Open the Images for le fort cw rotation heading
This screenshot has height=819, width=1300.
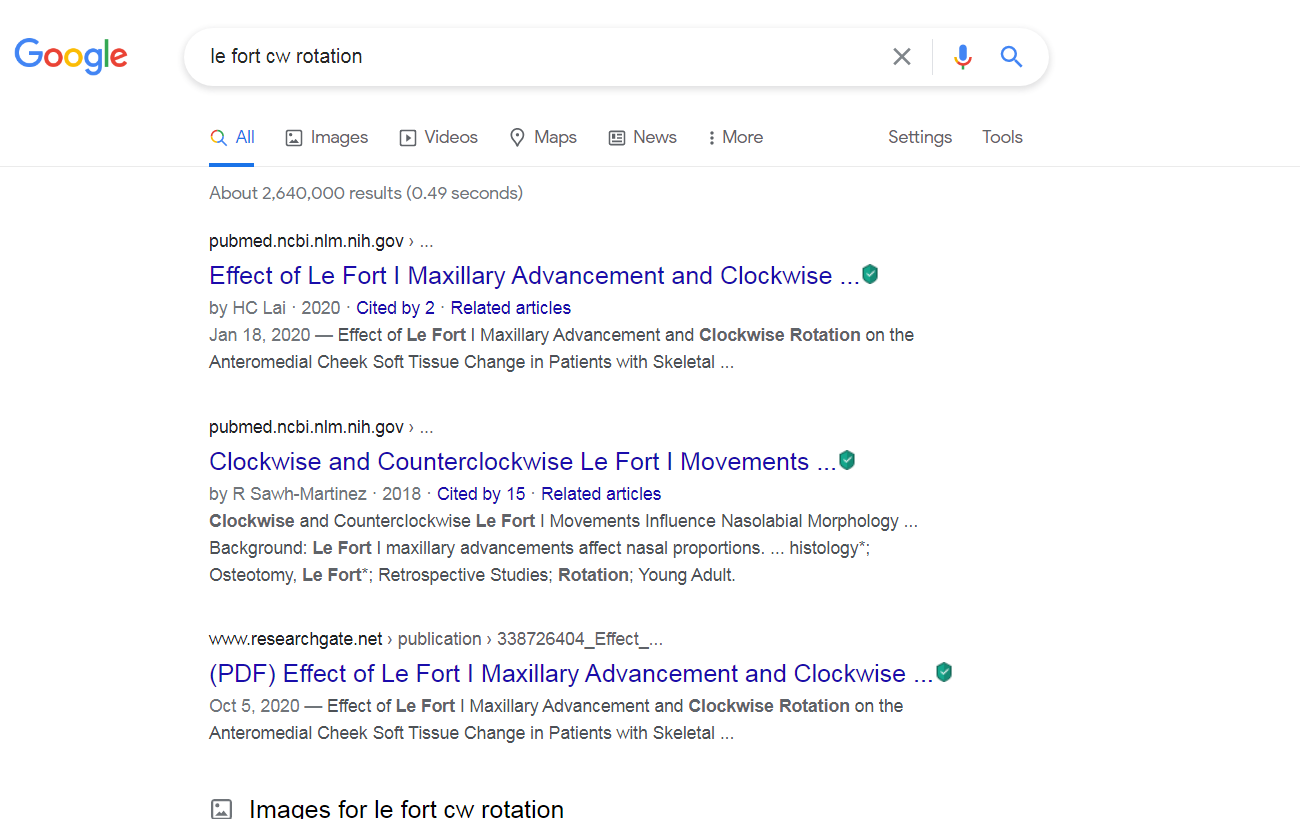406,808
